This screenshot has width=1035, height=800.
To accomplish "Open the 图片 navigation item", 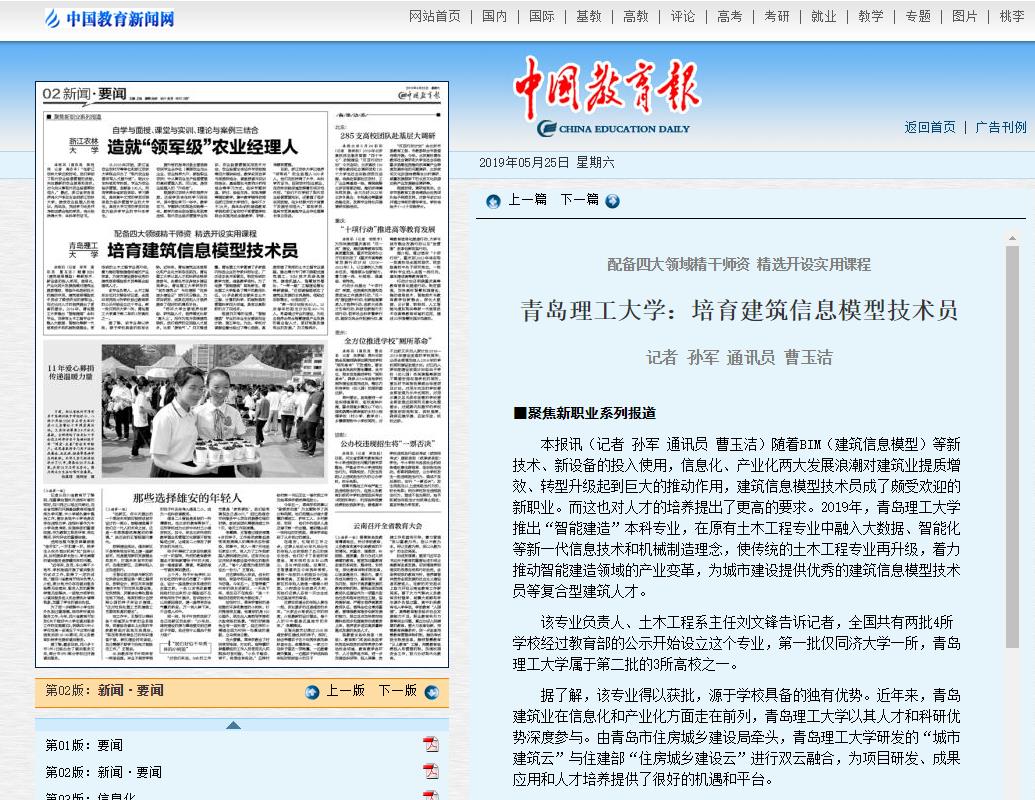I will [965, 16].
